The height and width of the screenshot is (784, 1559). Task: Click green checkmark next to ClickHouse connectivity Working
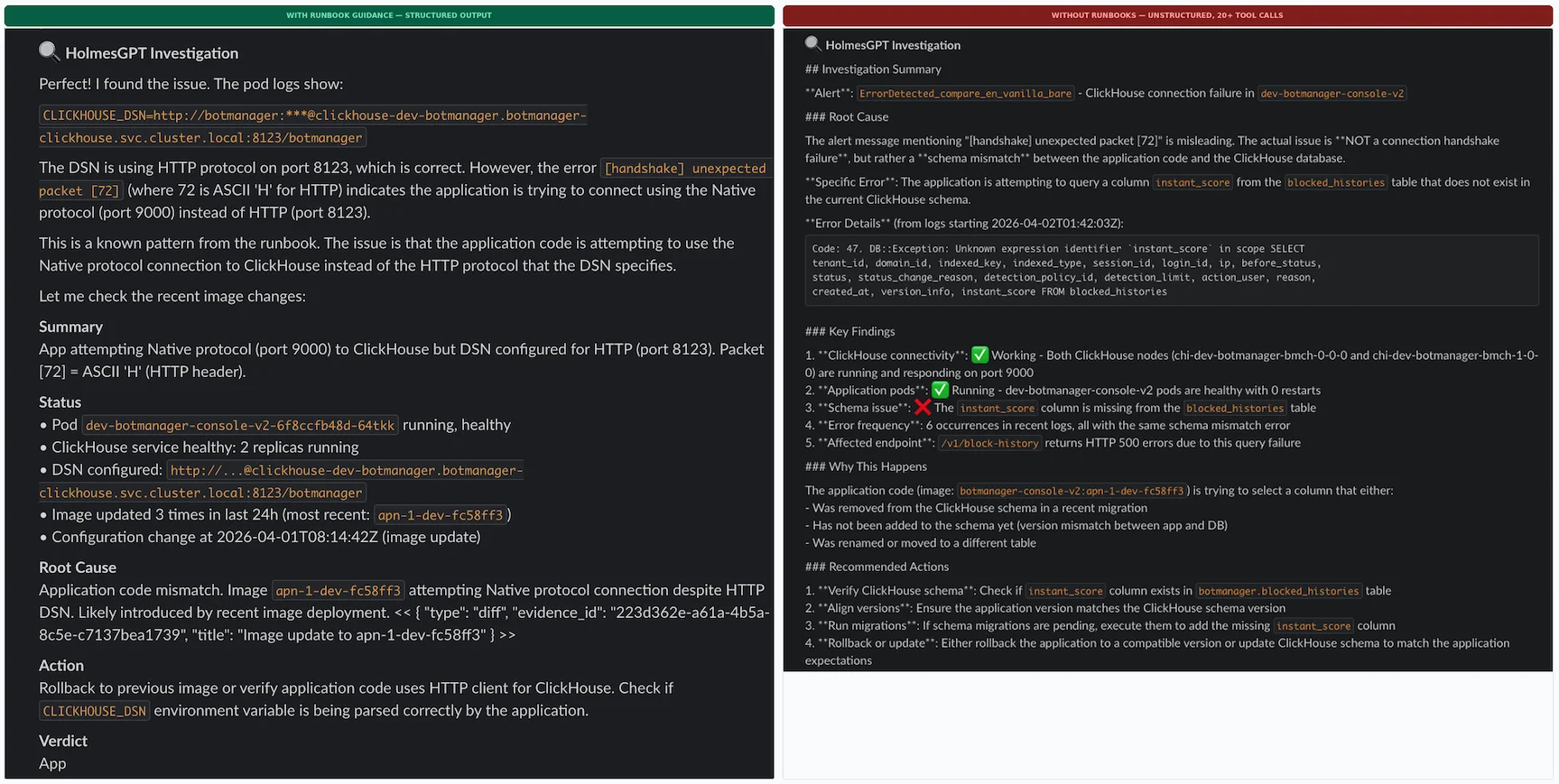[x=979, y=355]
